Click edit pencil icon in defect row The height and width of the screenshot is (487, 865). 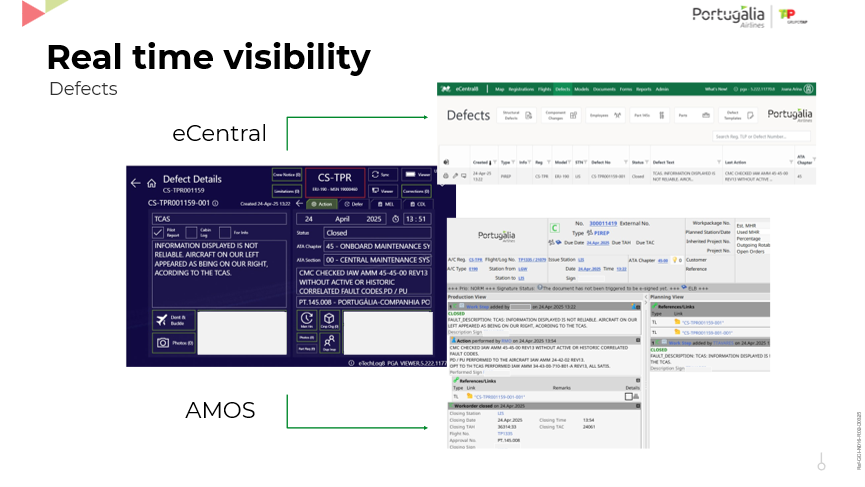(455, 176)
